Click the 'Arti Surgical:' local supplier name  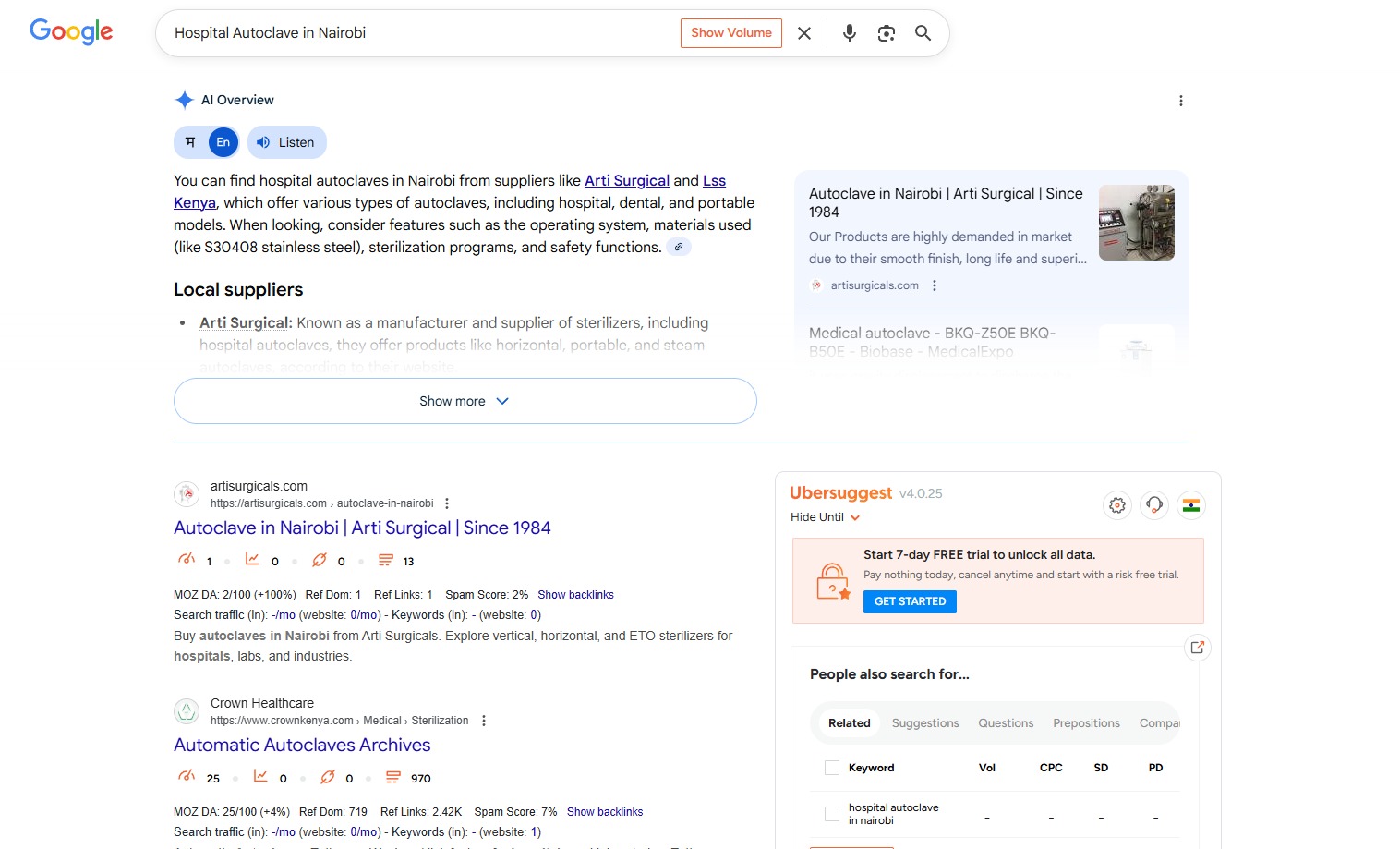click(246, 322)
